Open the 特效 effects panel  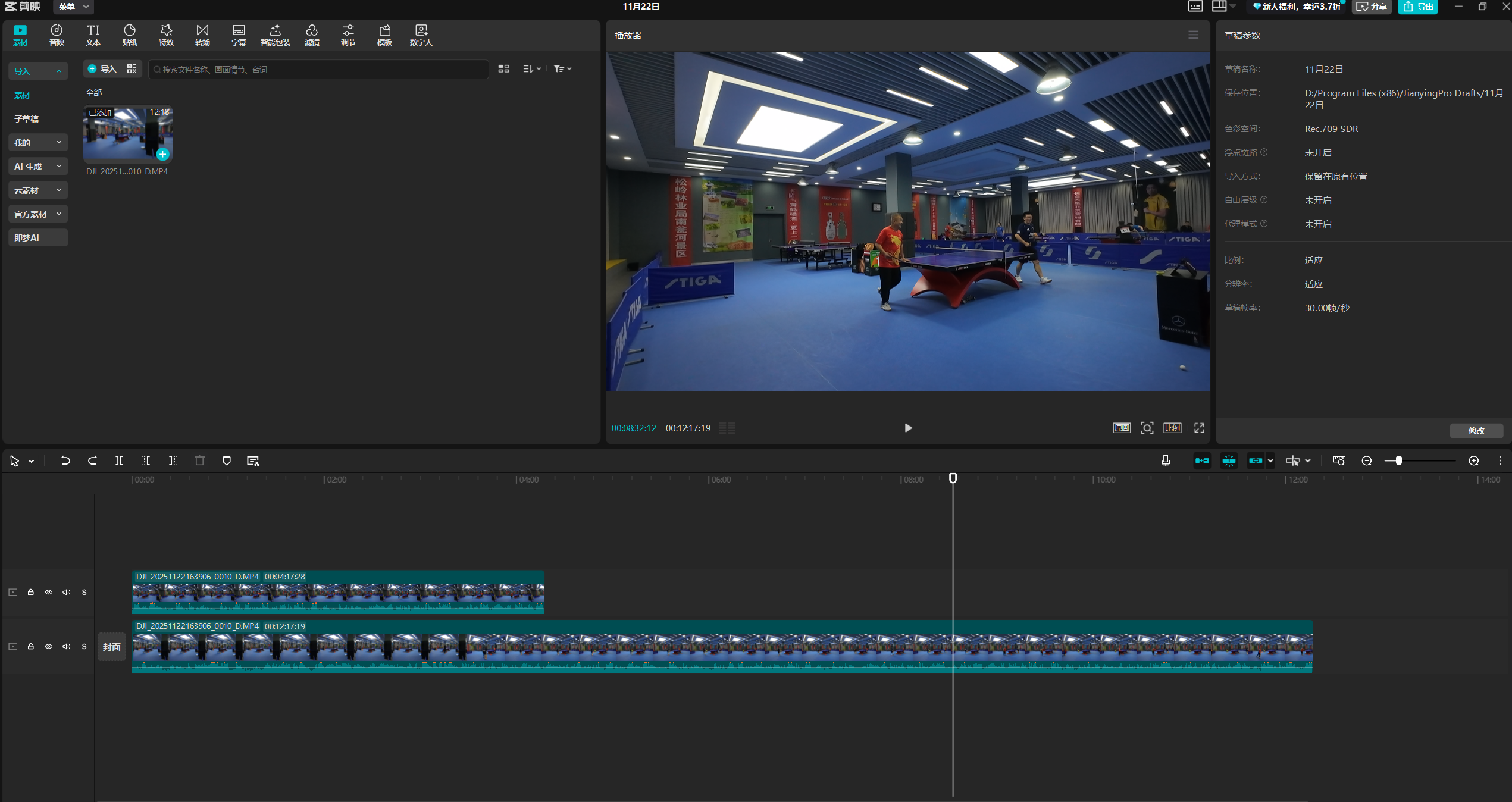pyautogui.click(x=166, y=35)
